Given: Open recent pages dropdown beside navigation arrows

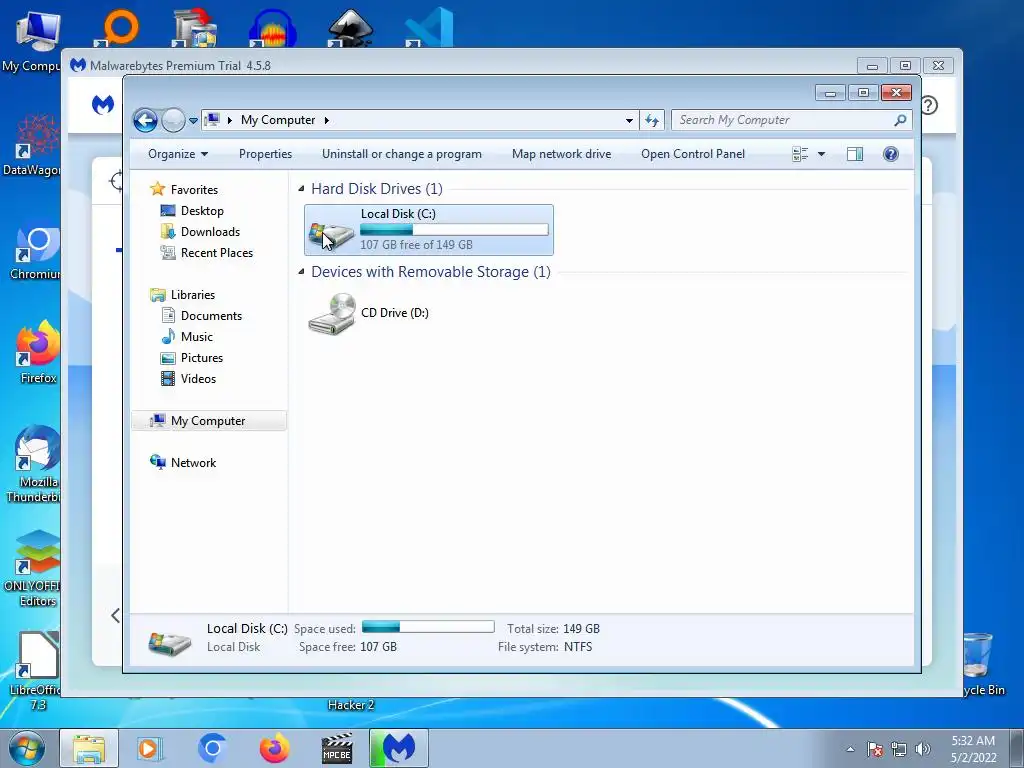Looking at the screenshot, I should (193, 121).
